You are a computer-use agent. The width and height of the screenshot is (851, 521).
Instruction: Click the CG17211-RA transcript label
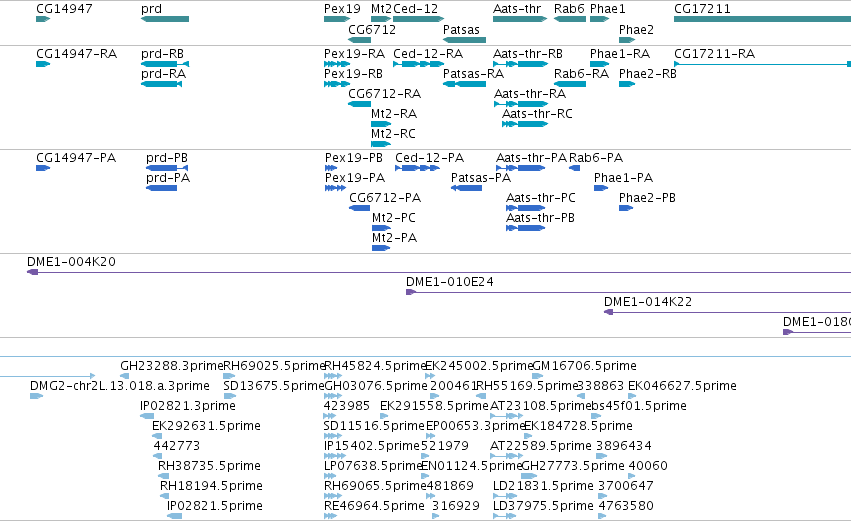tap(714, 54)
